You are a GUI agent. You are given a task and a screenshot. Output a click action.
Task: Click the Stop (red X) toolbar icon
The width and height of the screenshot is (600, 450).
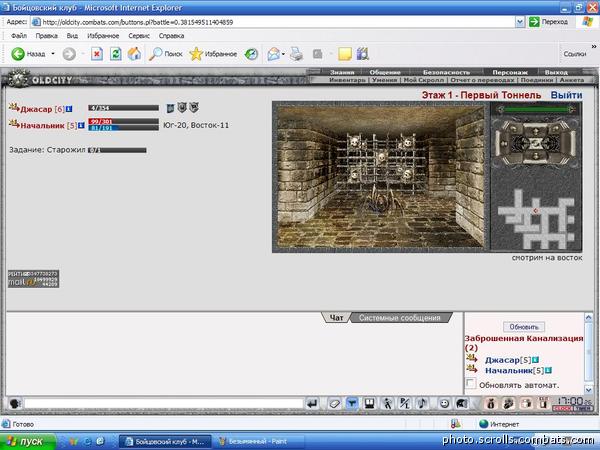coord(97,54)
